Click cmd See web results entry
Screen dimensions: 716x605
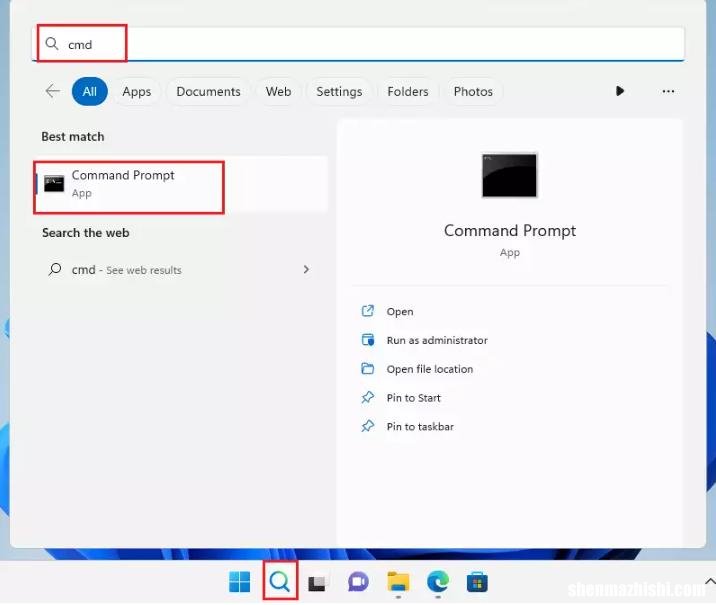click(x=181, y=270)
